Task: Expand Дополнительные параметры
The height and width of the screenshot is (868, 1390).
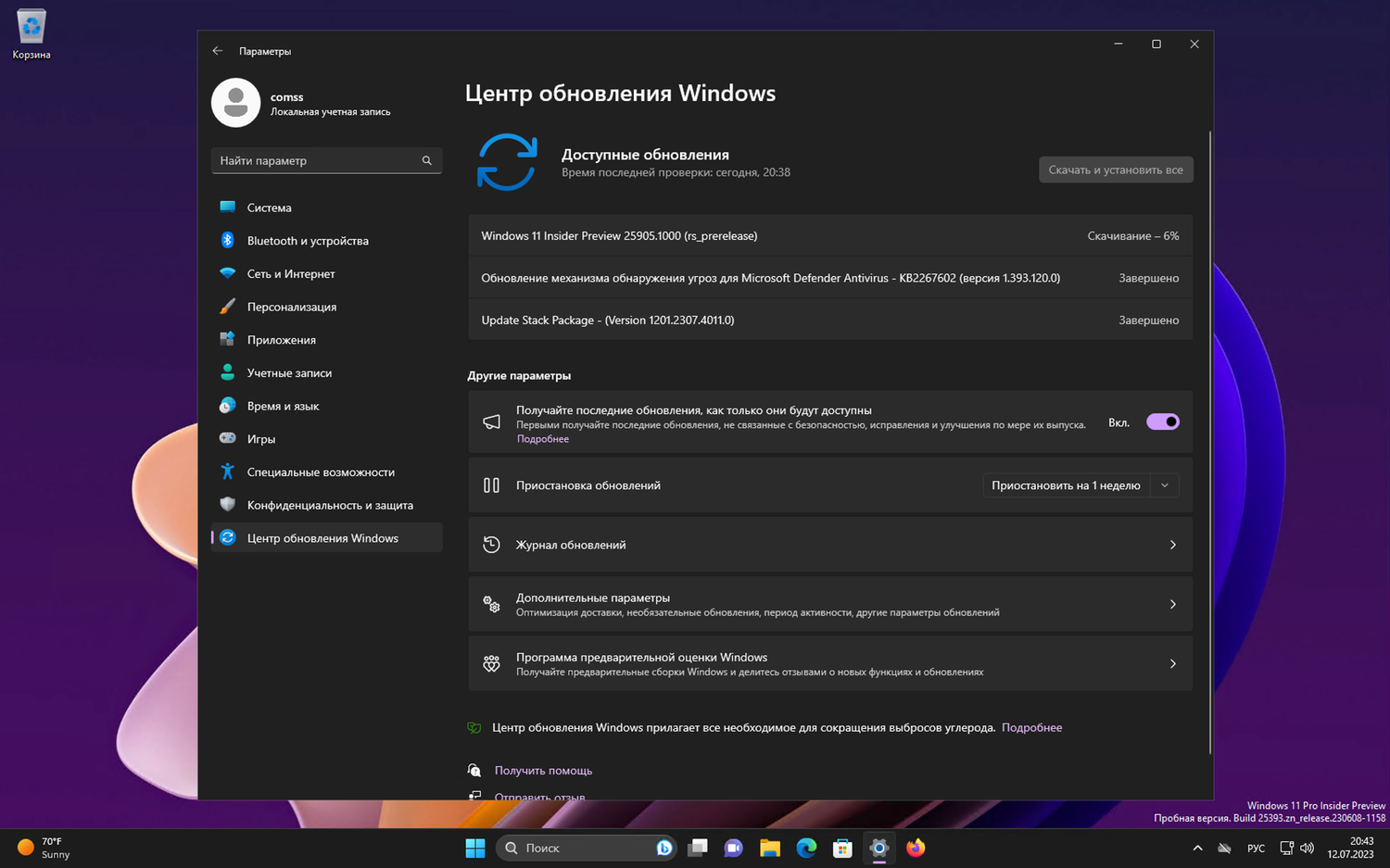Action: pos(829,604)
